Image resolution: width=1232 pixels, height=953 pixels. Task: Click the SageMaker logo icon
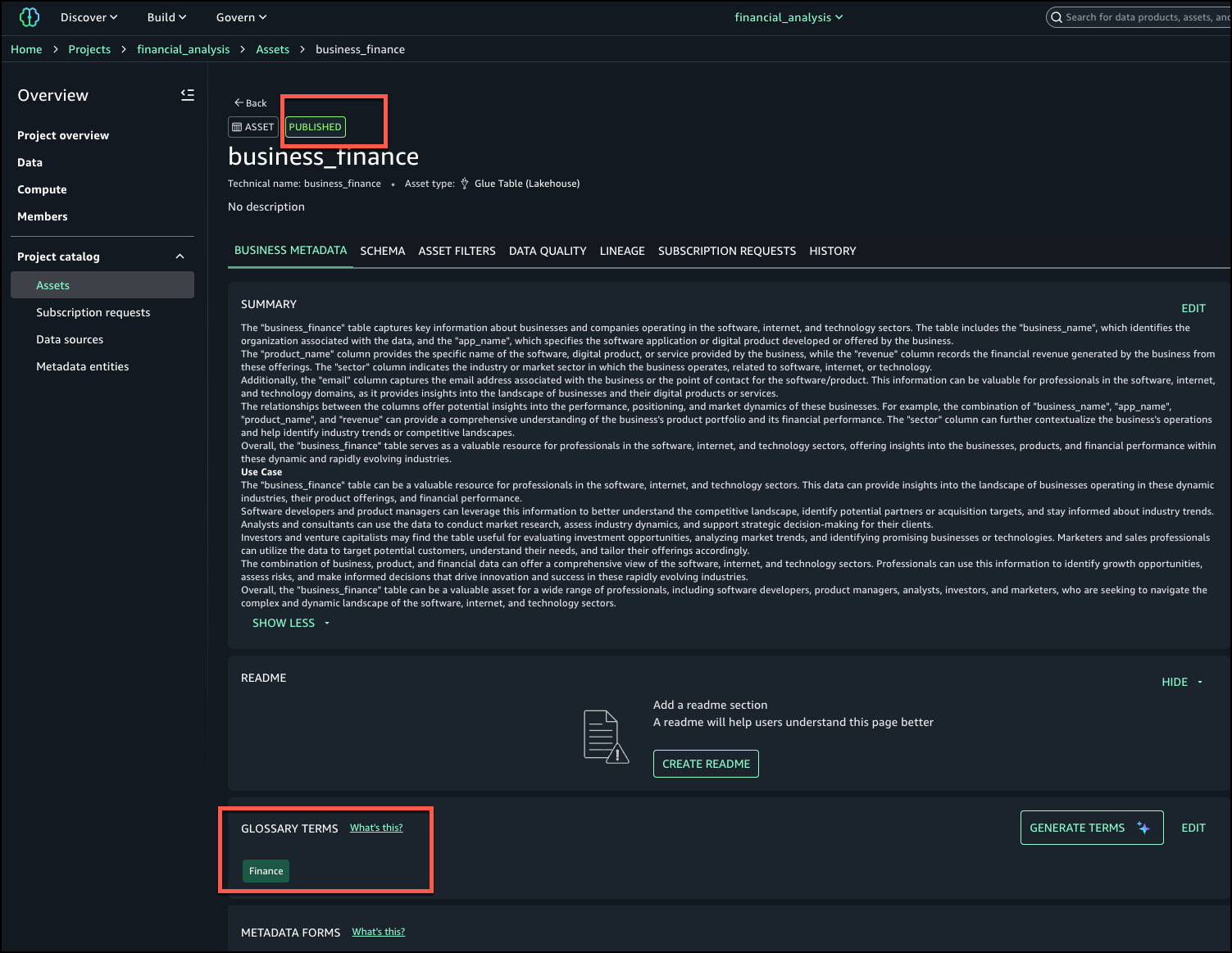click(x=29, y=17)
